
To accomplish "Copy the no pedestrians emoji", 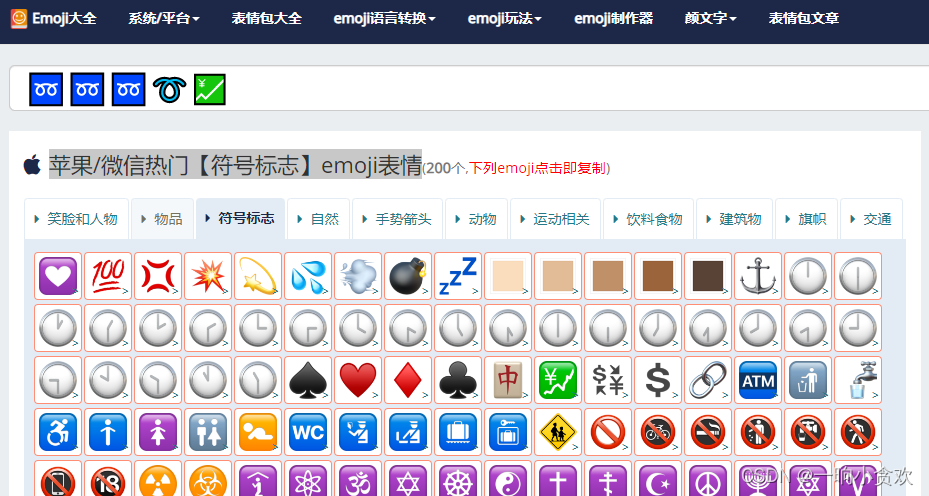I will 857,432.
